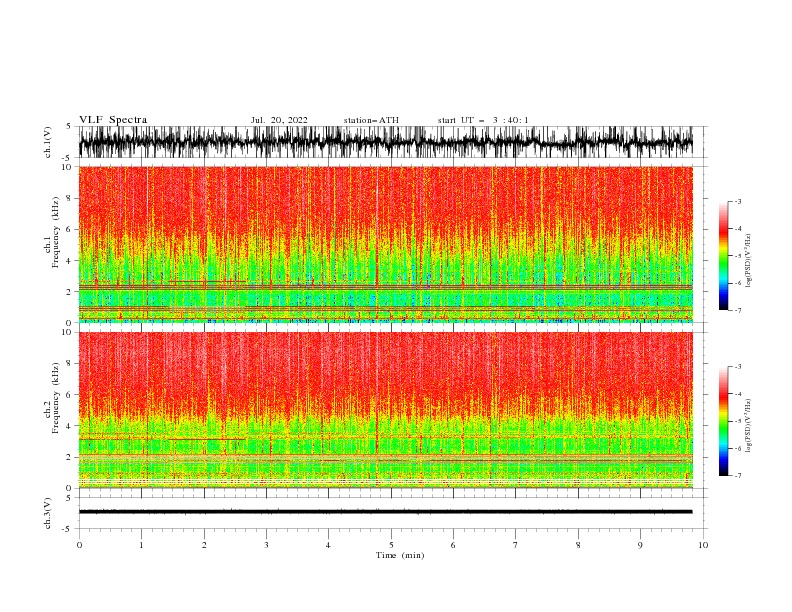Click the "start UT = 3:40:1" header text
This screenshot has width=792, height=612.
click(483, 120)
